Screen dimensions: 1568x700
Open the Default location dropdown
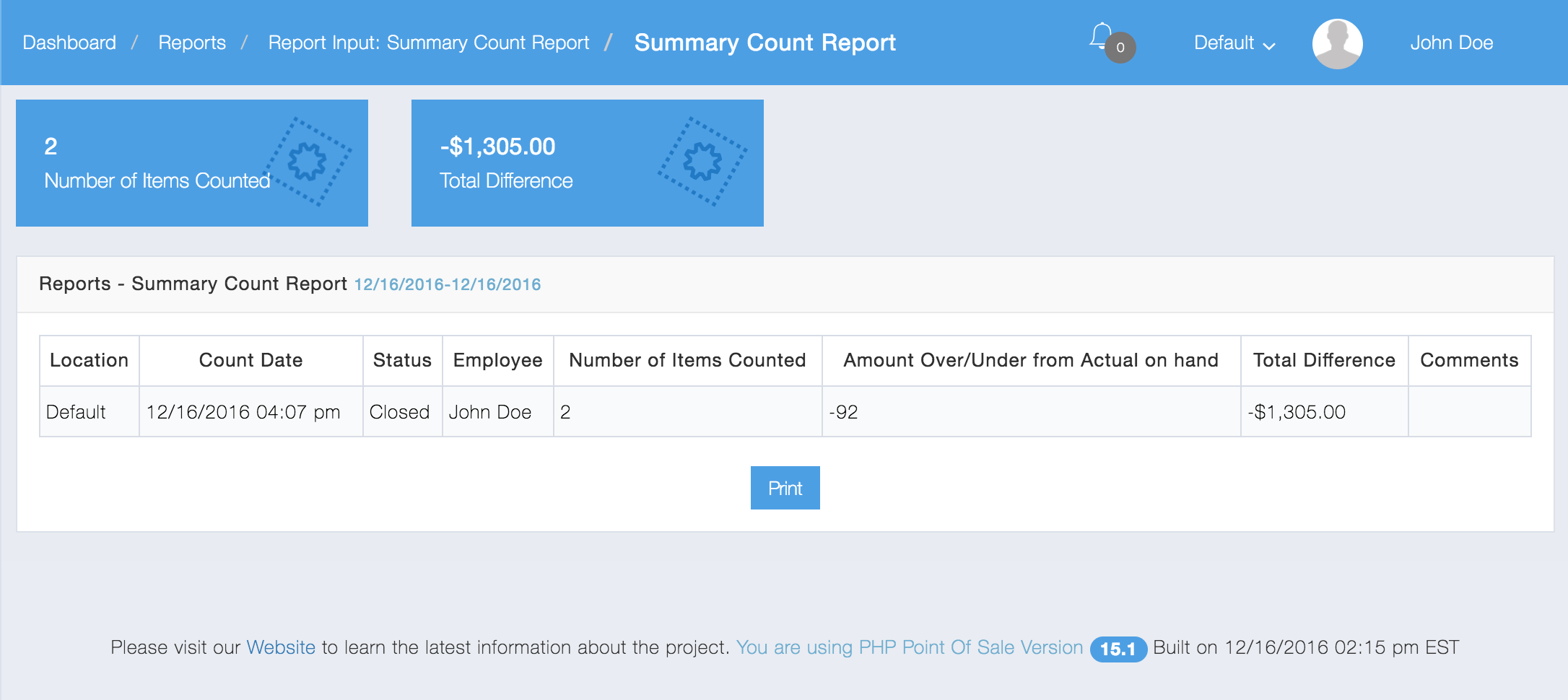[x=1234, y=43]
